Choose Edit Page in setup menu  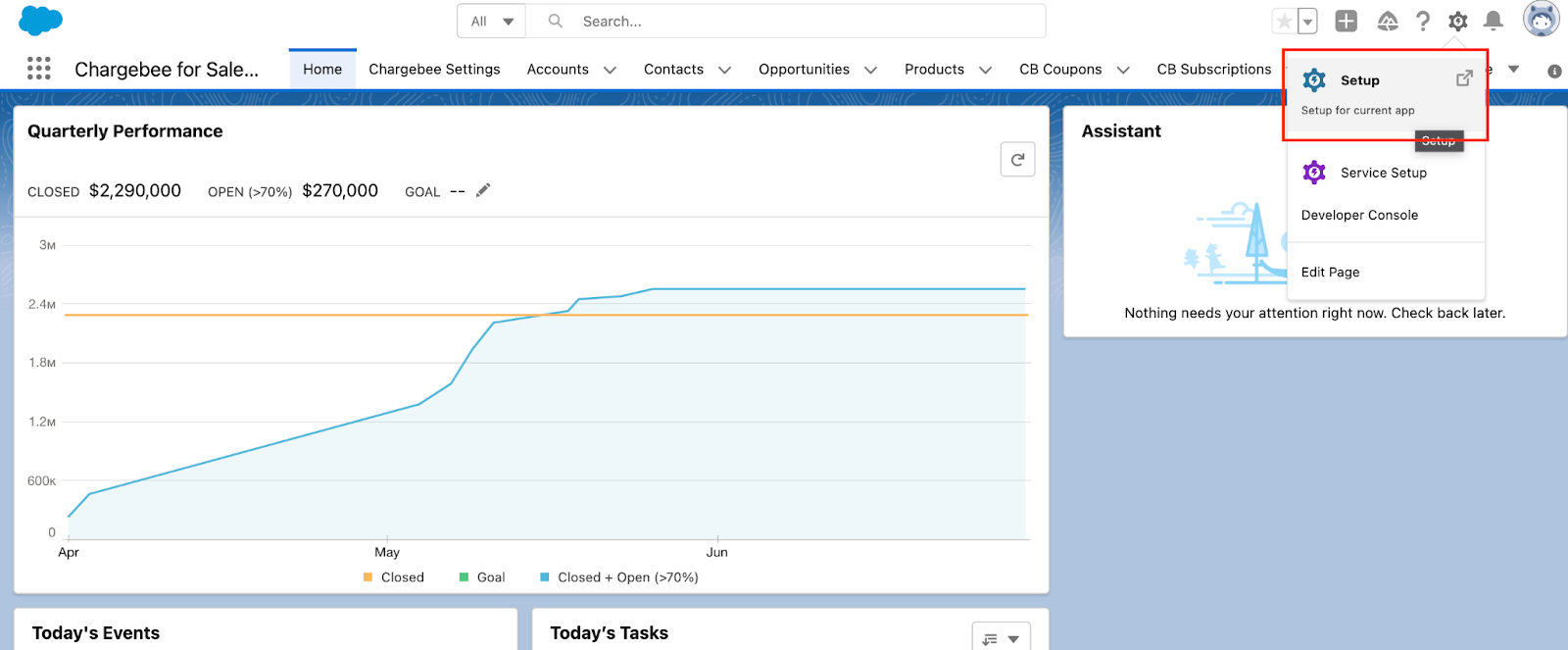tap(1330, 272)
